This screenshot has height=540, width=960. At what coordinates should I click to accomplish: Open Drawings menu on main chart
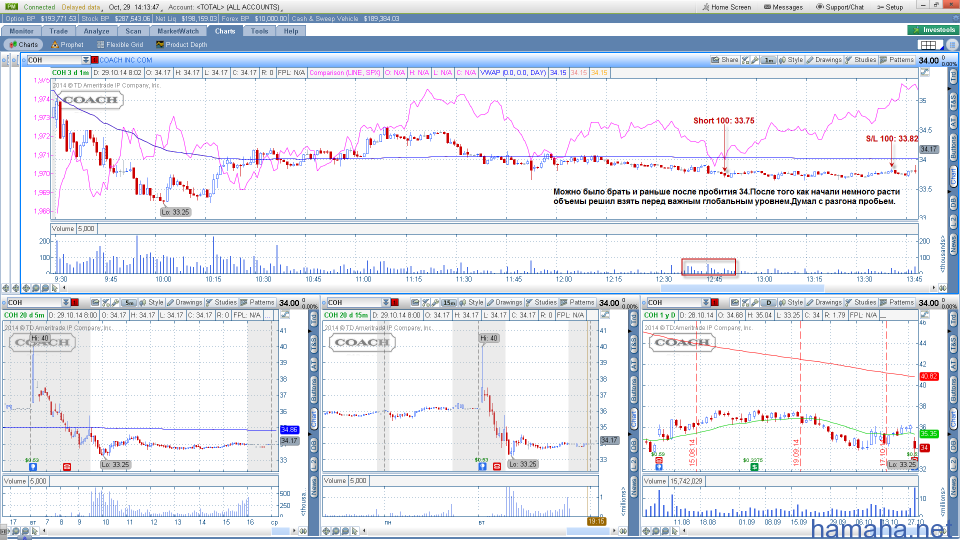click(x=824, y=60)
